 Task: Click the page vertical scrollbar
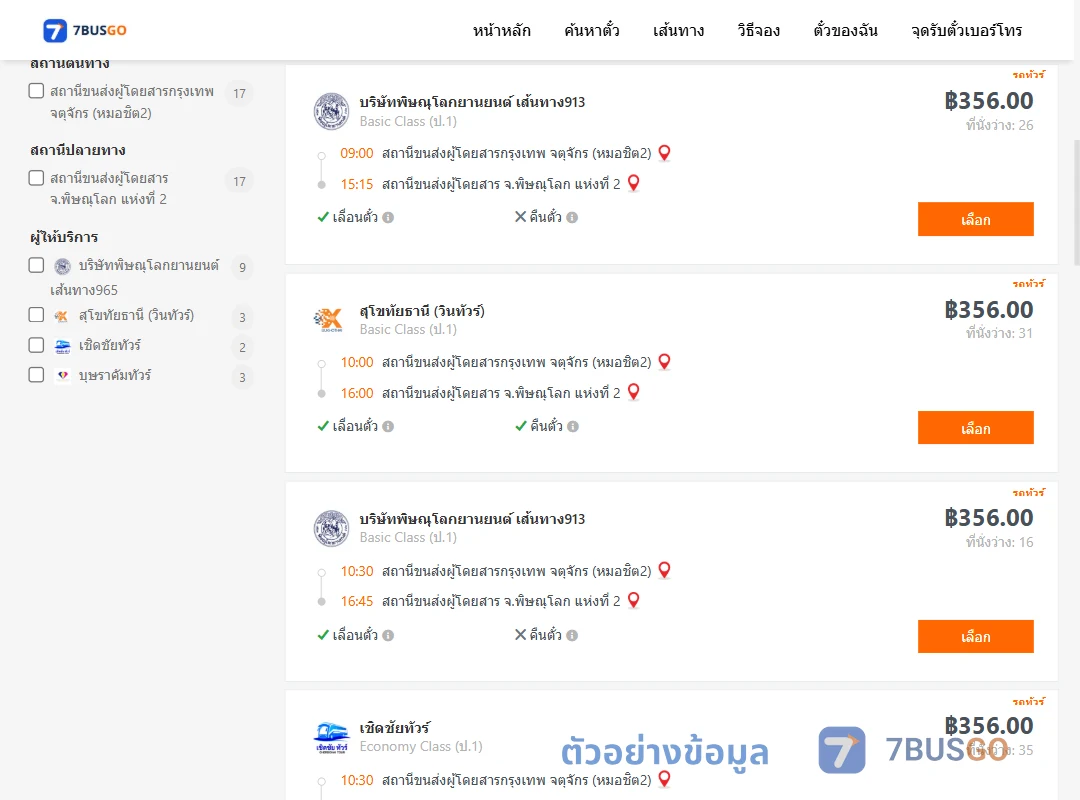click(x=1077, y=203)
